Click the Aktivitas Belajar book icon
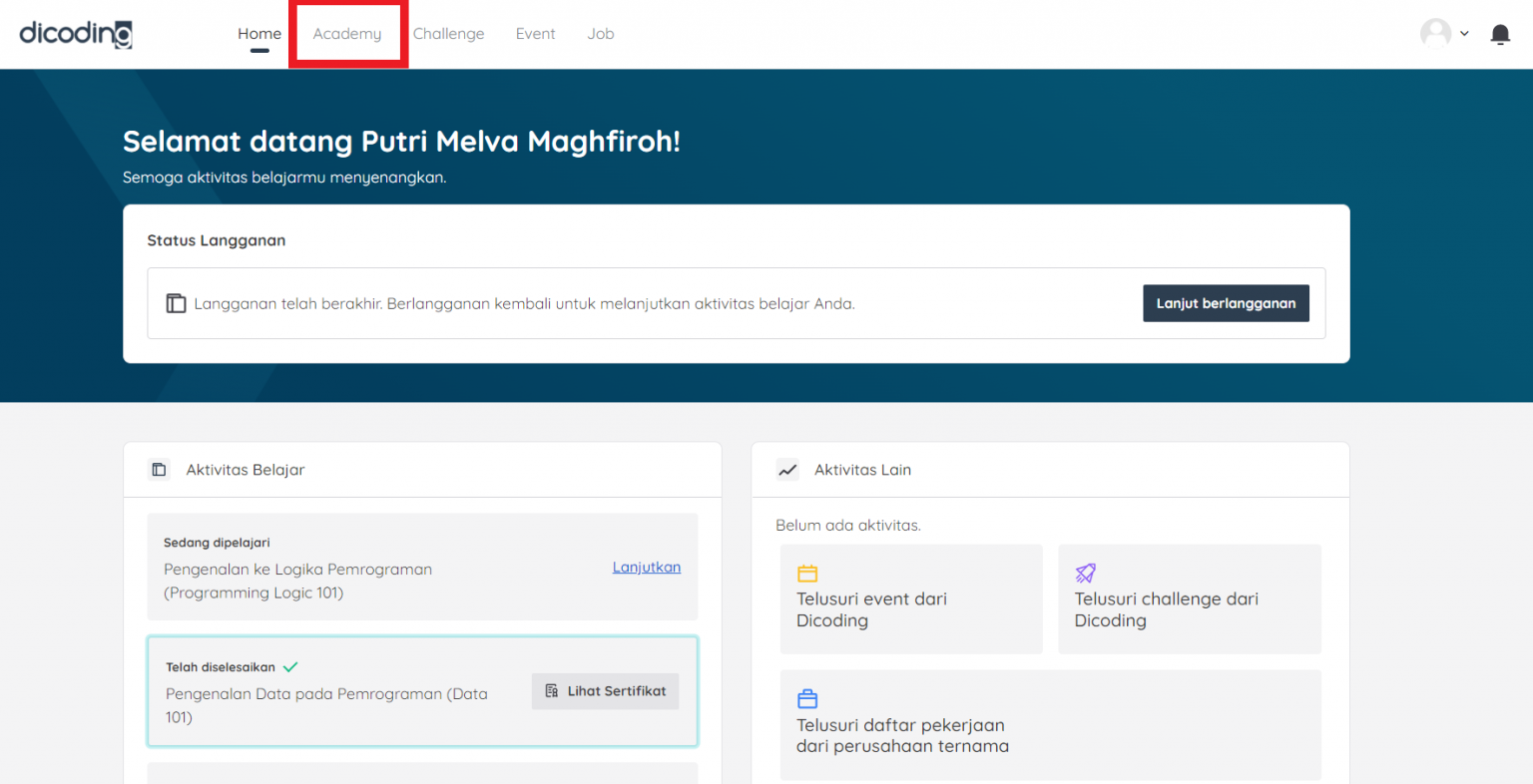The height and width of the screenshot is (784, 1533). 160,469
